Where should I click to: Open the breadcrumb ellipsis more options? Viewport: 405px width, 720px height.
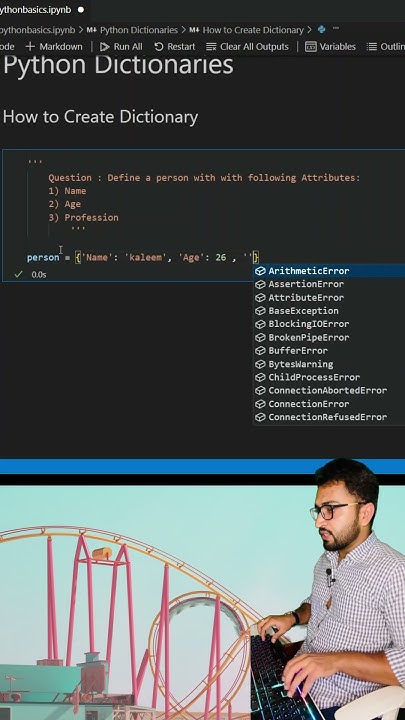pos(336,29)
